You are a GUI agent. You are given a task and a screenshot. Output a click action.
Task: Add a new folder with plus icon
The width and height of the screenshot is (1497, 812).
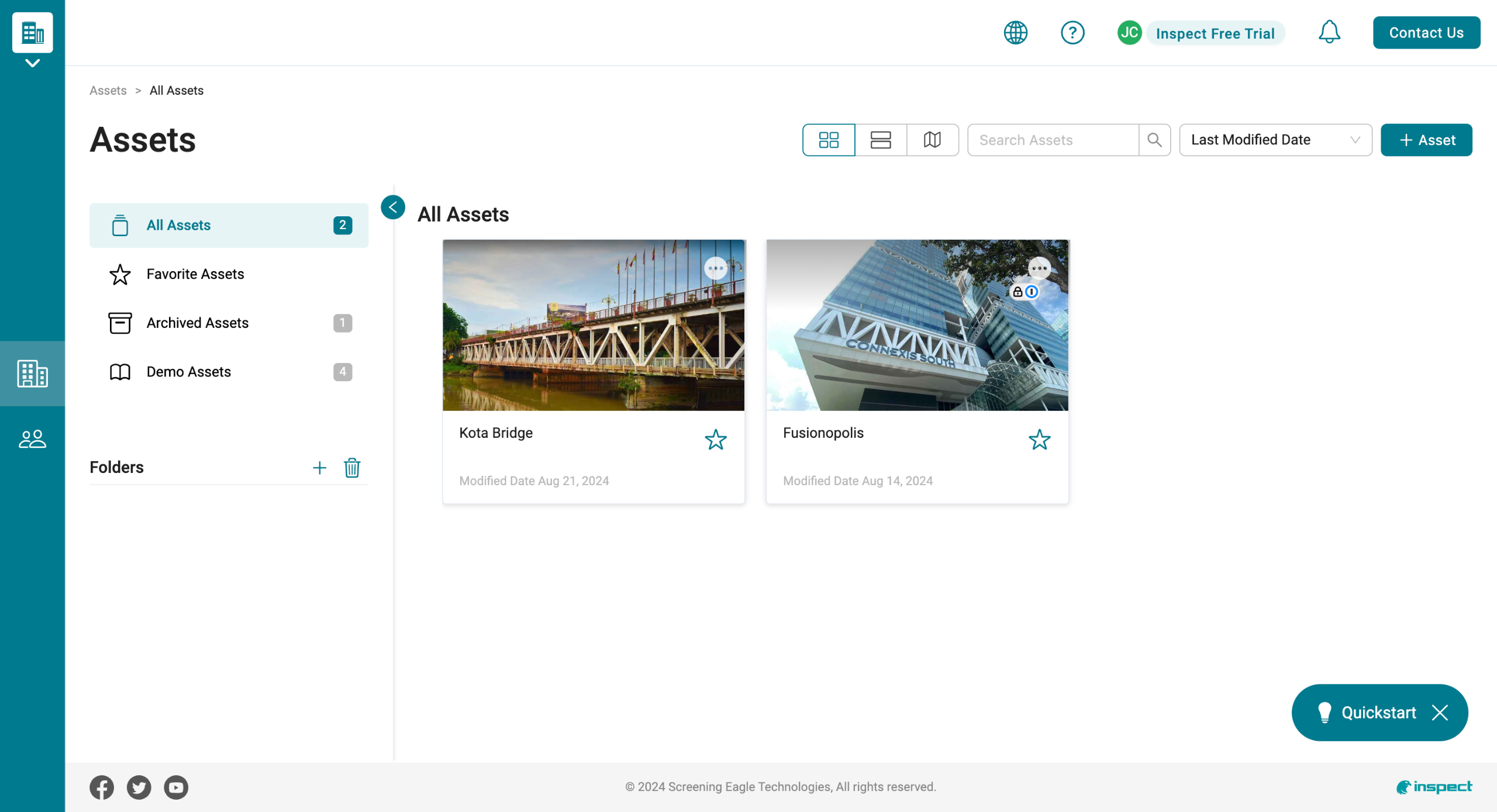pos(319,468)
